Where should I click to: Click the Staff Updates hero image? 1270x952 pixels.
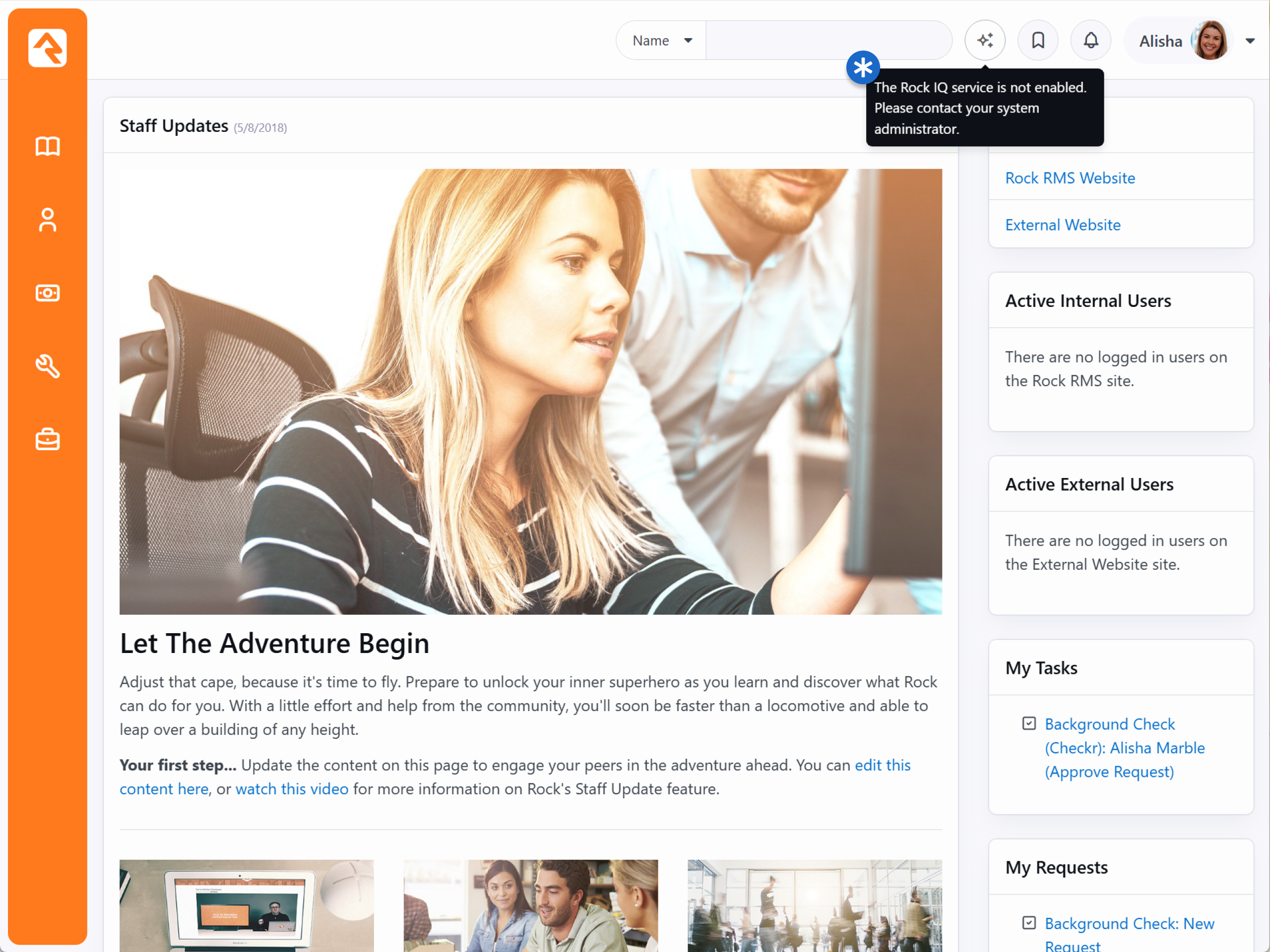pos(530,391)
